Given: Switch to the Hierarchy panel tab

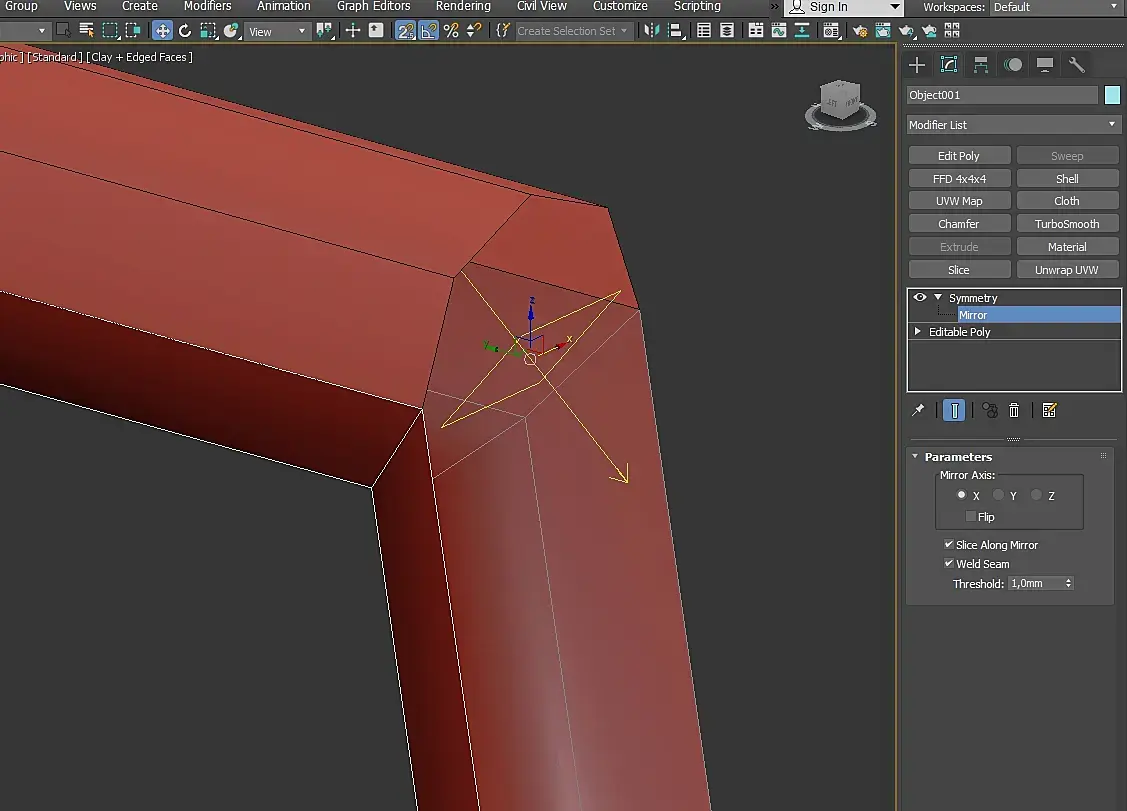Looking at the screenshot, I should point(980,65).
